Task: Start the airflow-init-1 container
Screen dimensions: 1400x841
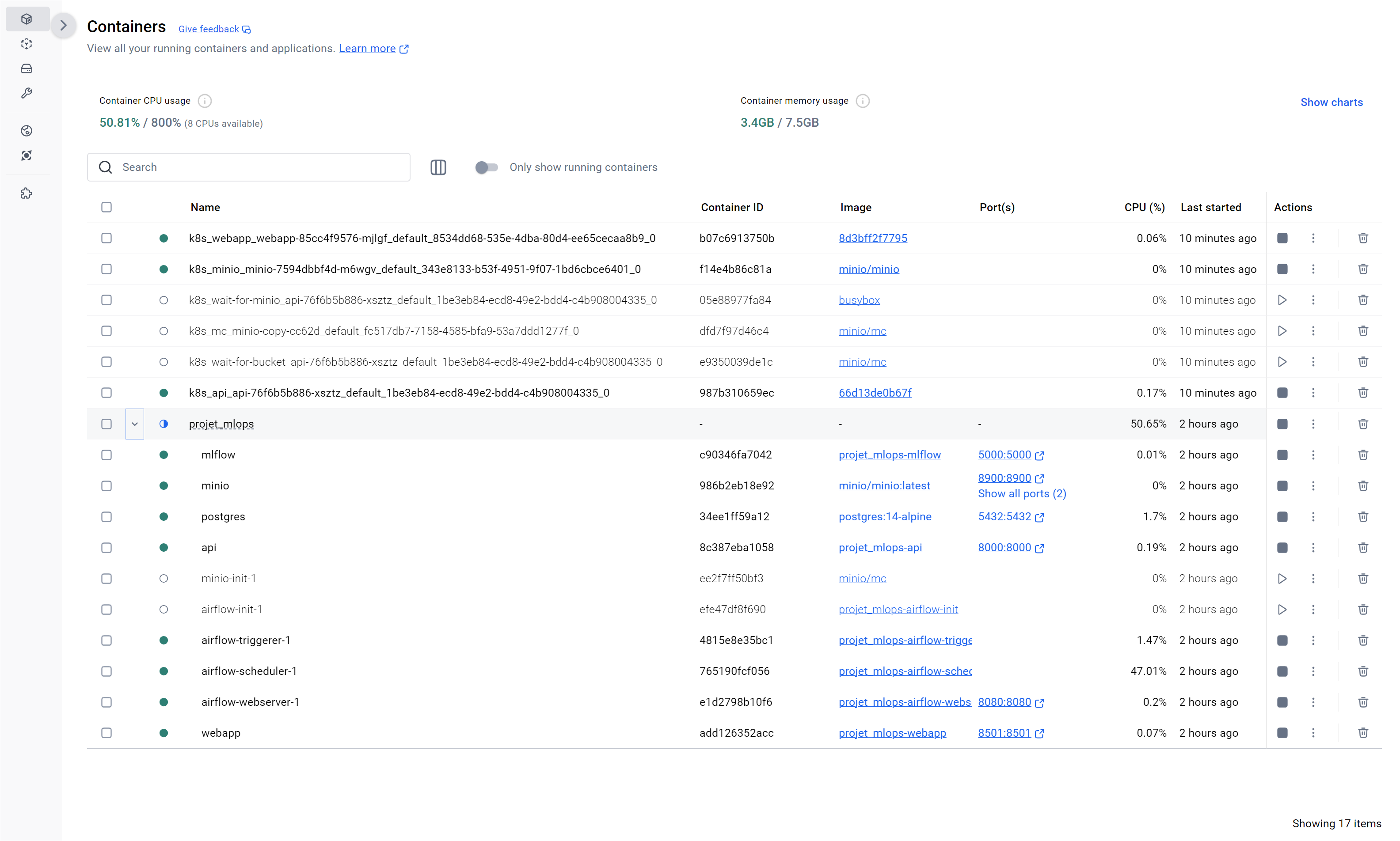Action: pos(1283,609)
